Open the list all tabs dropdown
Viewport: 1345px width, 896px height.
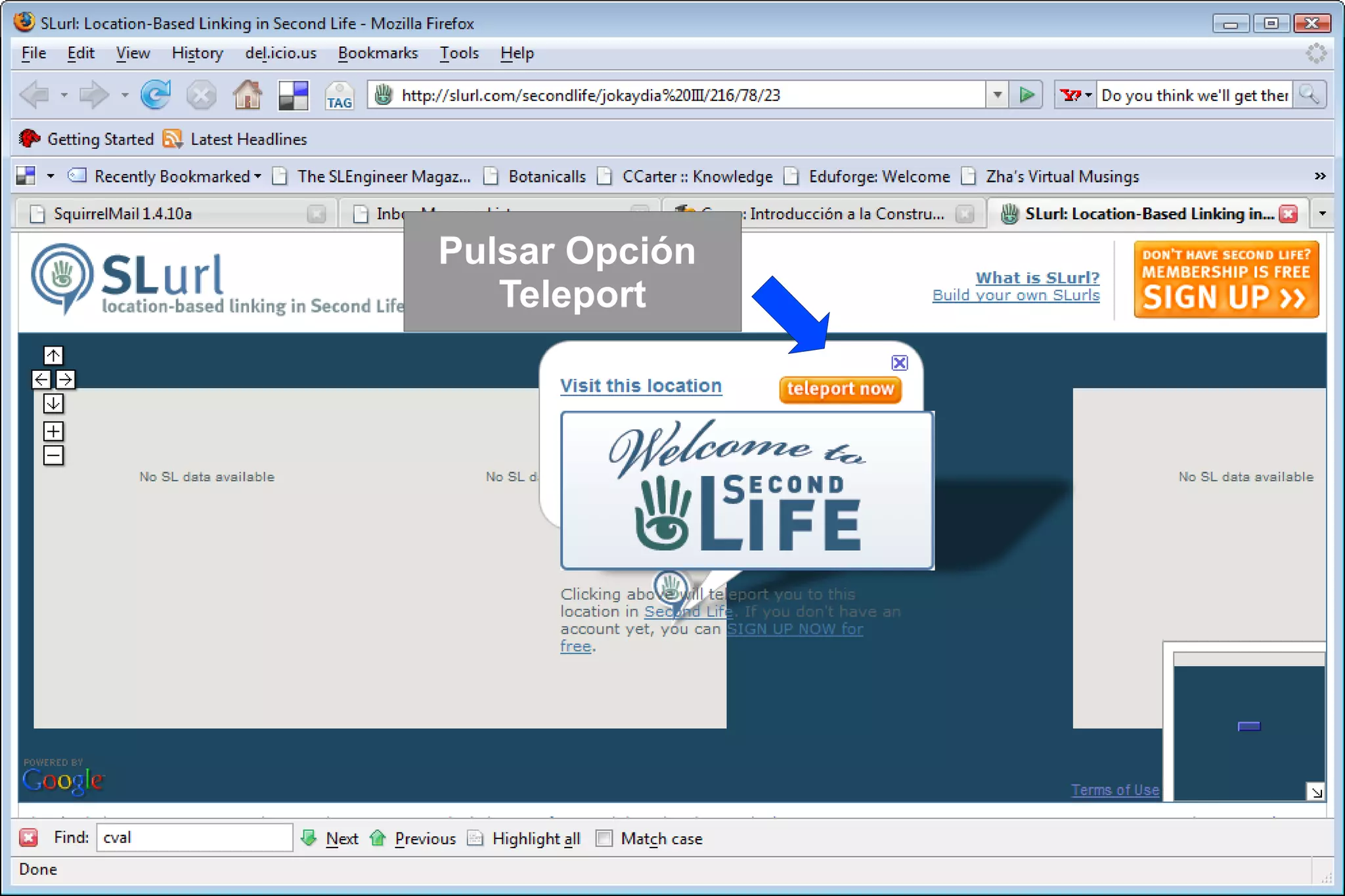1322,214
